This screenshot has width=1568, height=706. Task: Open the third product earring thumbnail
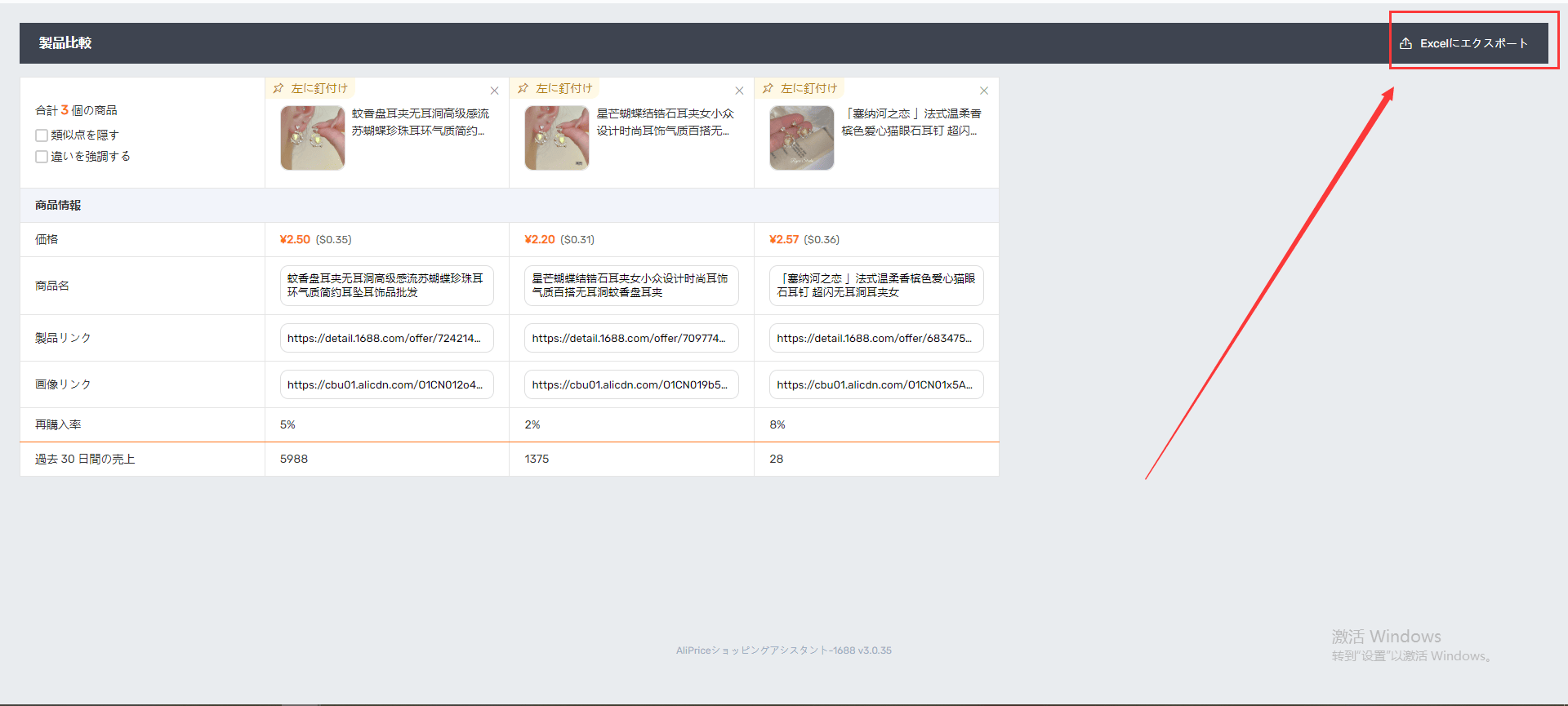click(802, 138)
